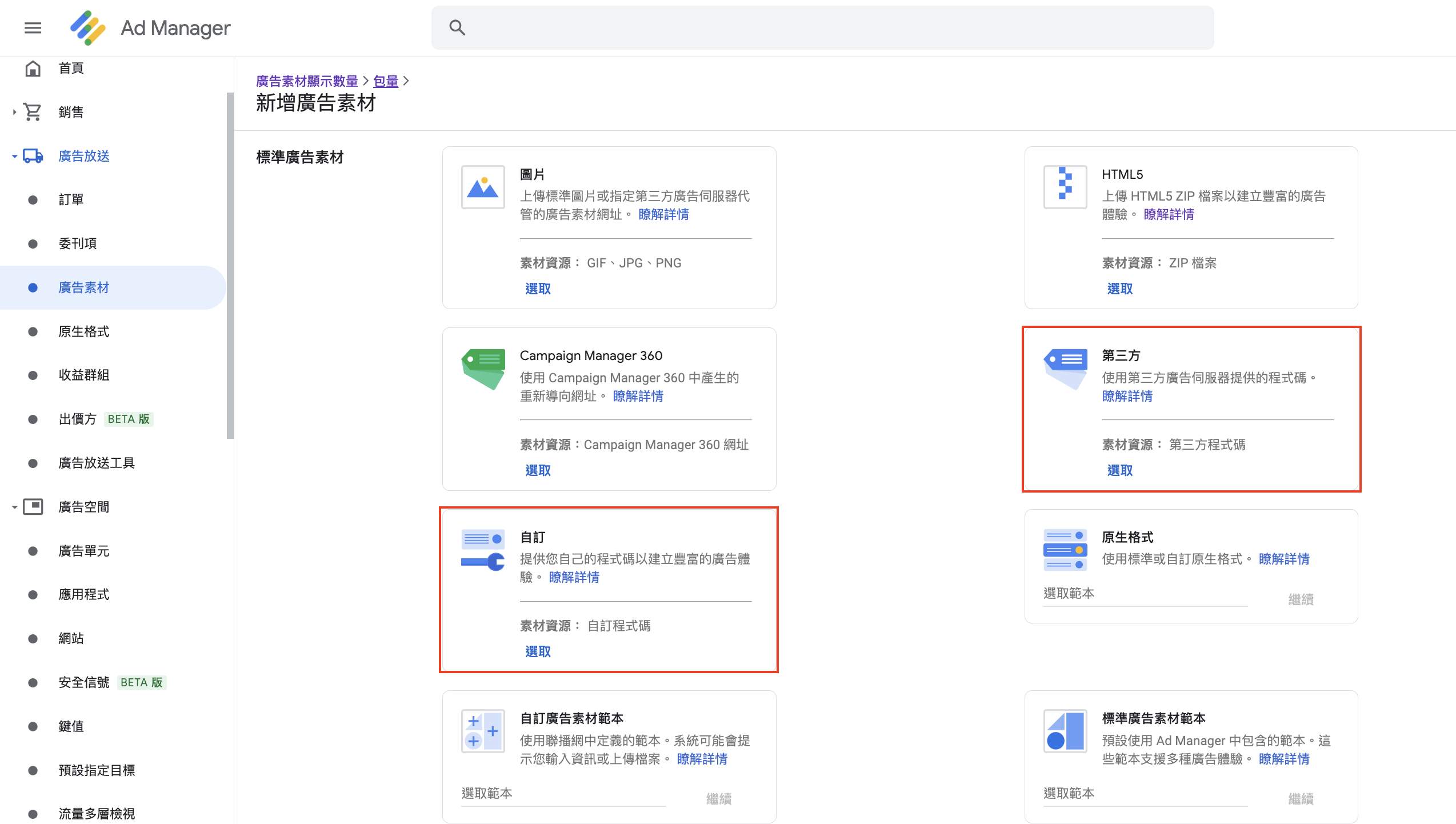Click the sidebar vertical scrollbar

[230, 266]
